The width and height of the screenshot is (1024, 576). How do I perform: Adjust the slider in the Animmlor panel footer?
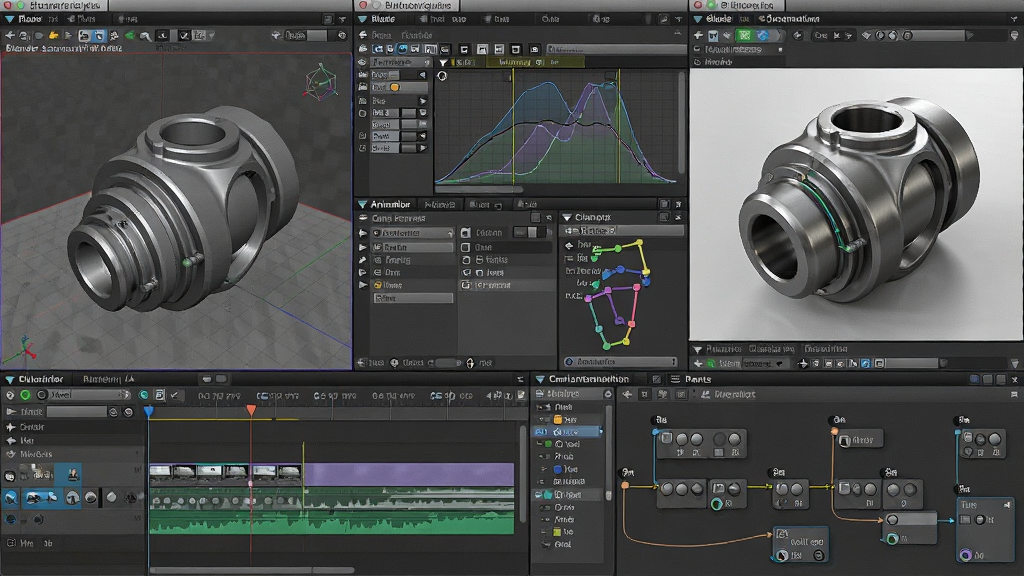[446, 362]
